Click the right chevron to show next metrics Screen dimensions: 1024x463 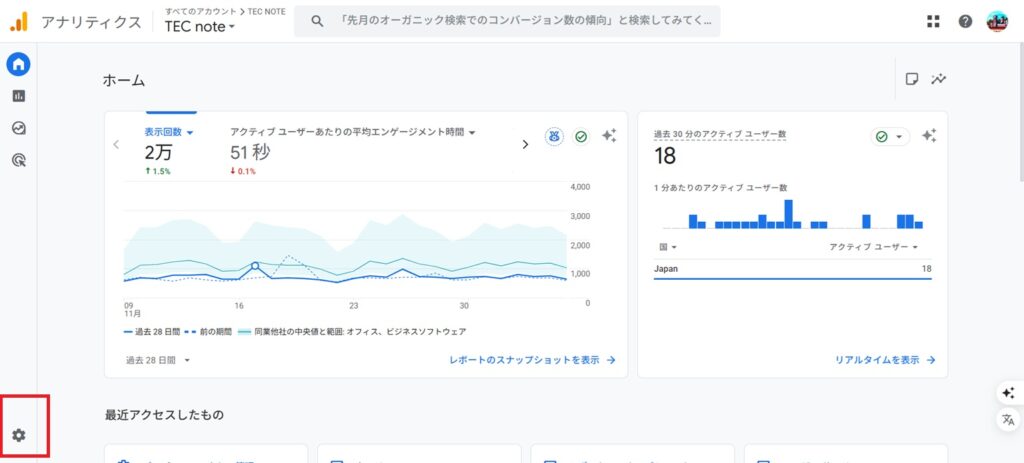coord(525,144)
